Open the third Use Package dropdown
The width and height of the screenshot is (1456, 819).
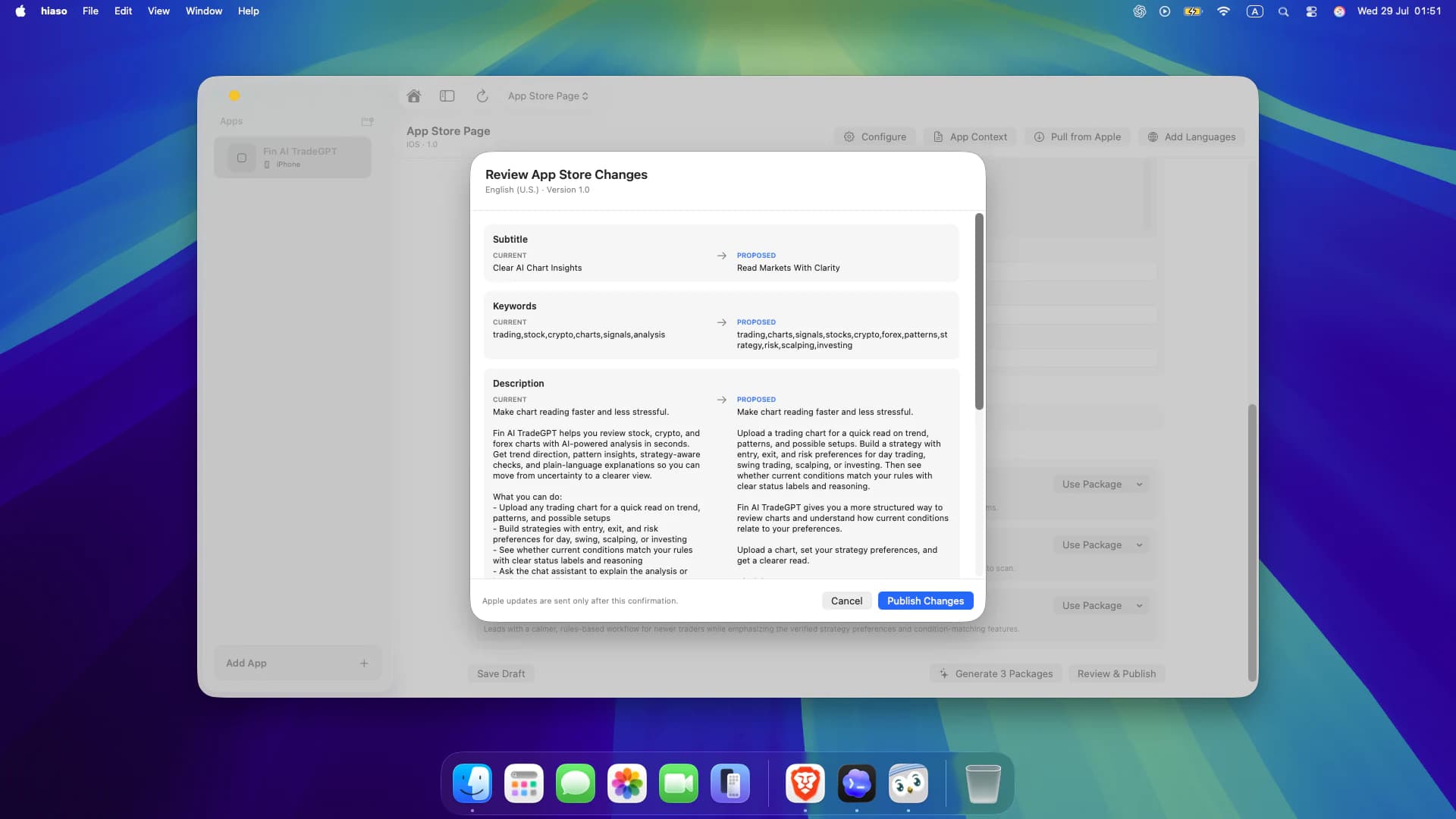coord(1101,605)
